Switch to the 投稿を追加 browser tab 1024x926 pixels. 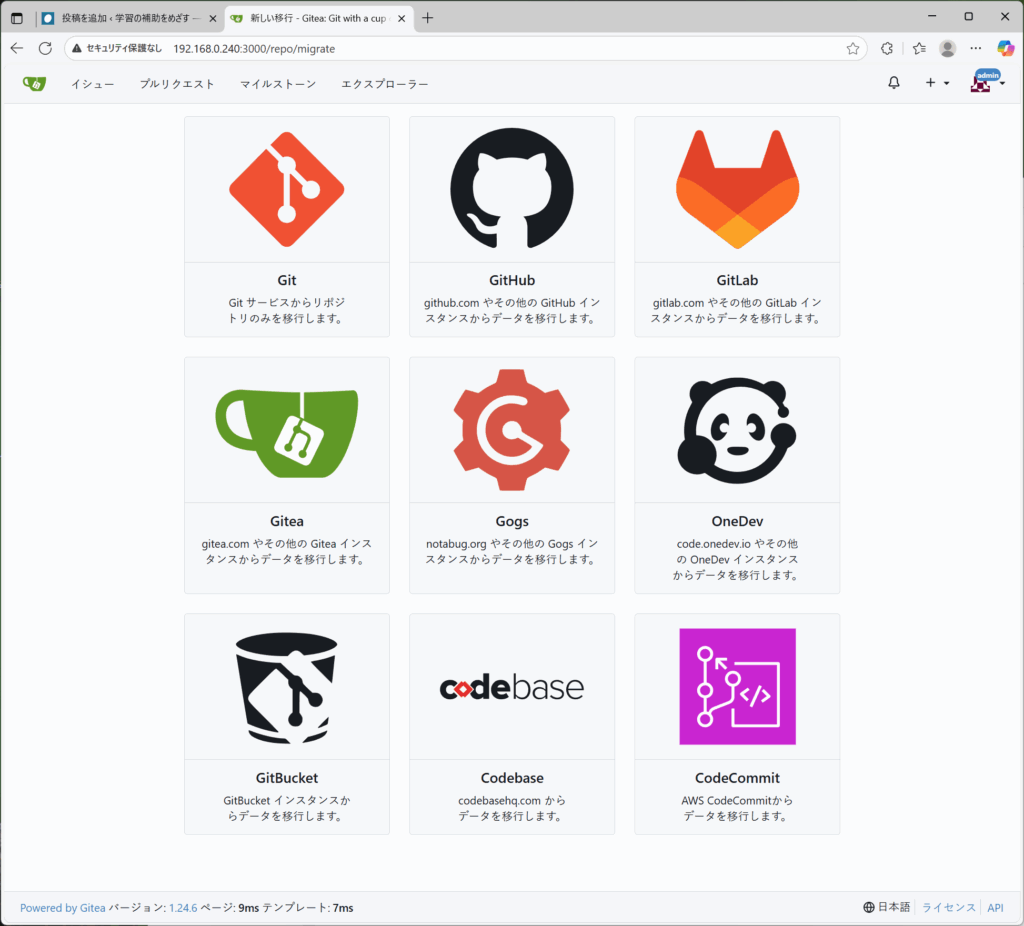[125, 18]
